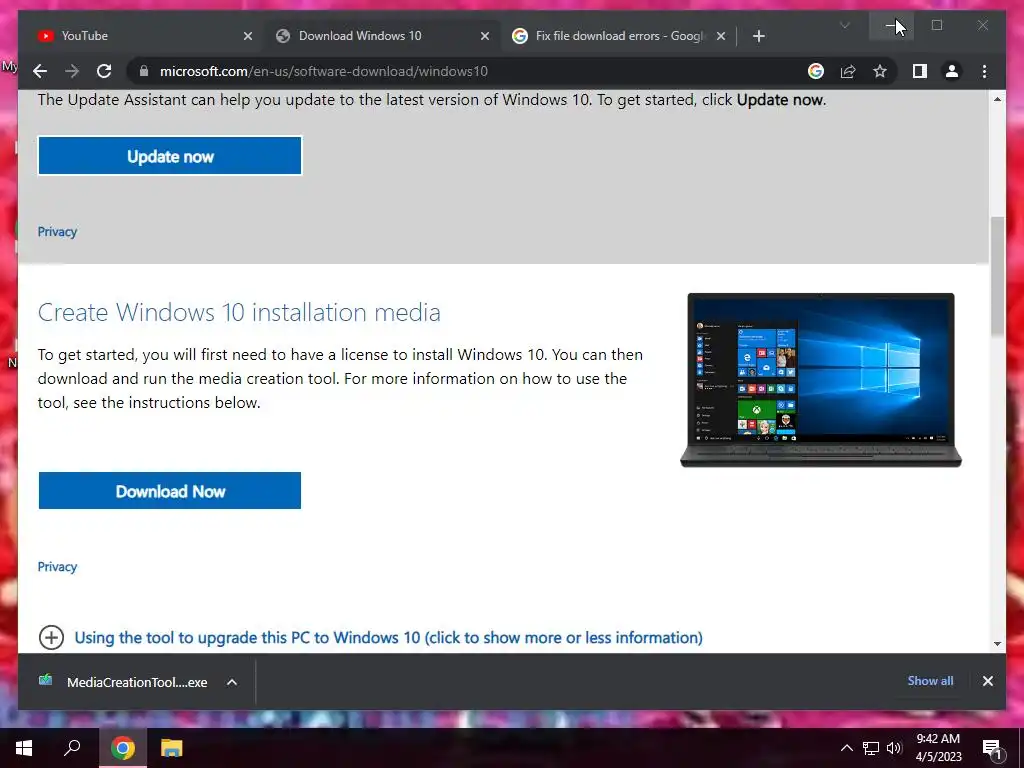View site information via lock icon
This screenshot has height=768, width=1024.
[144, 71]
